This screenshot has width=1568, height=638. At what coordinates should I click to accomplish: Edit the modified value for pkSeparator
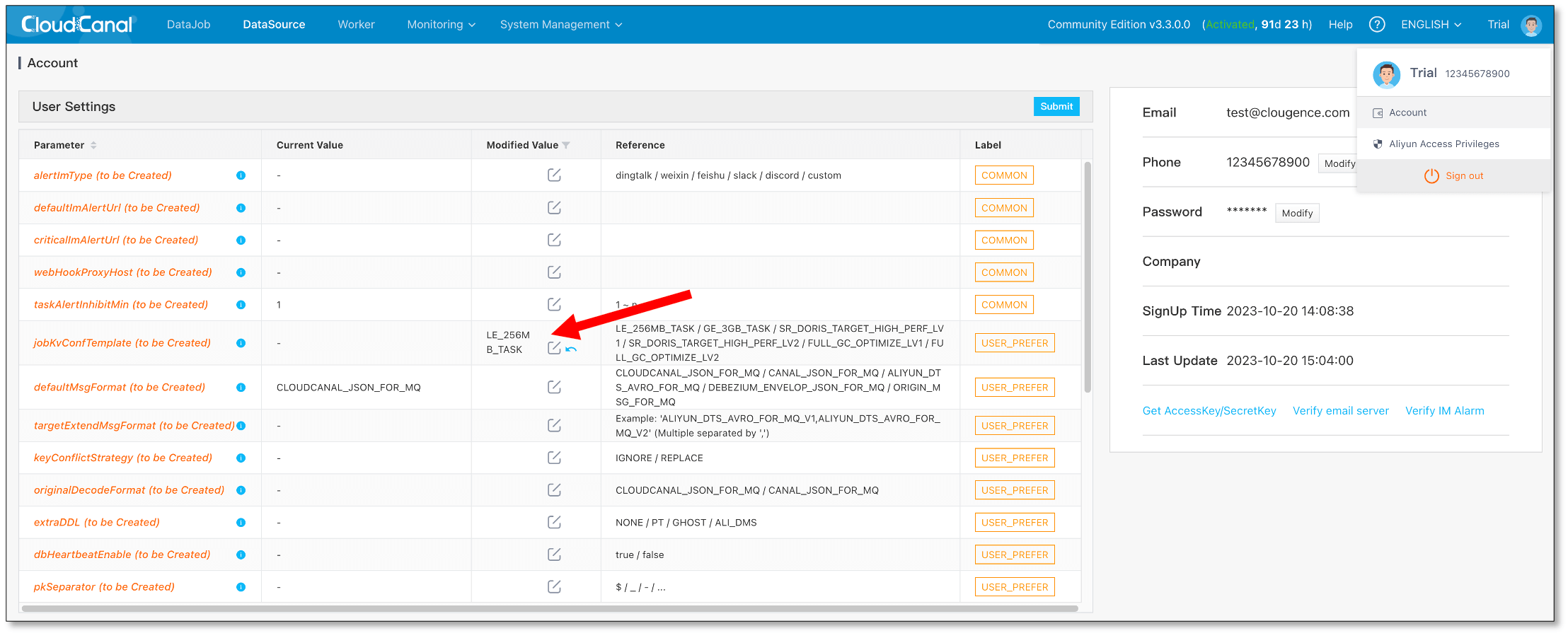(555, 586)
